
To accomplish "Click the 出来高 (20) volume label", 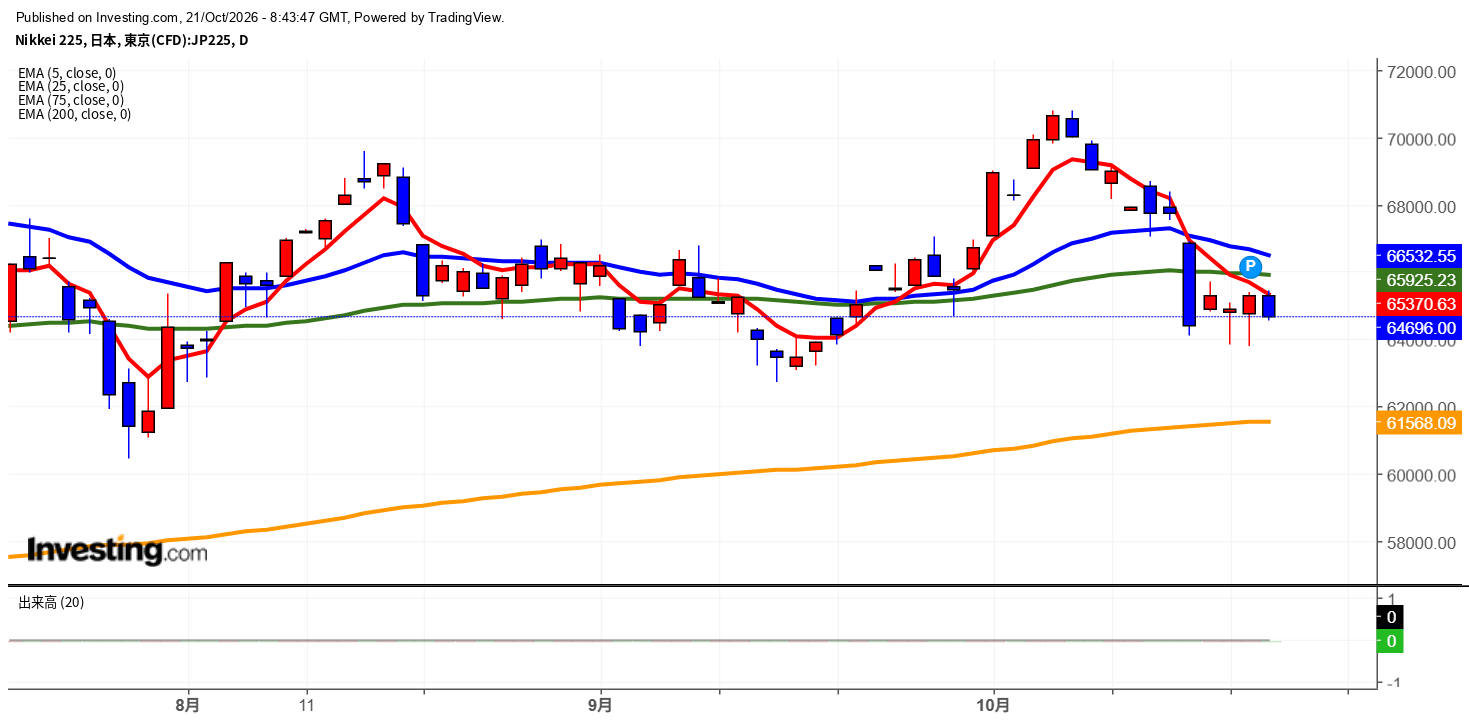I will 51,602.
